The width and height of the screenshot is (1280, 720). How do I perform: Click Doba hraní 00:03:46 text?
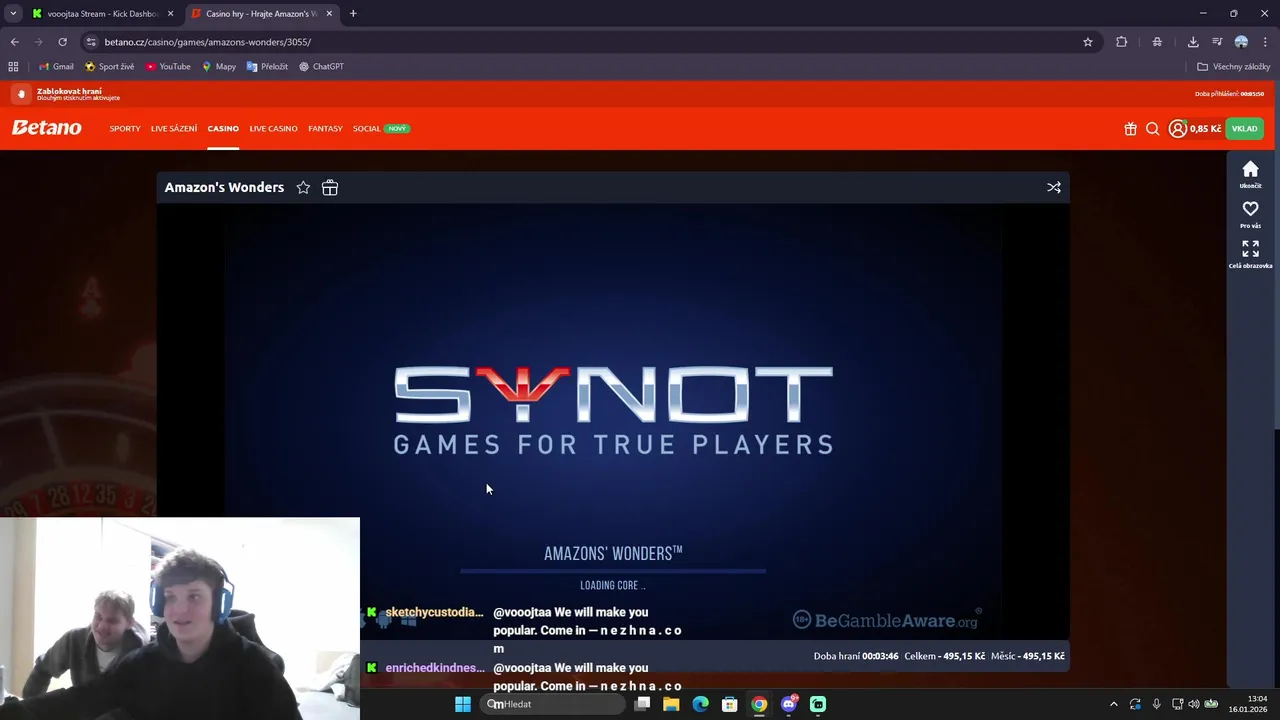tap(855, 656)
